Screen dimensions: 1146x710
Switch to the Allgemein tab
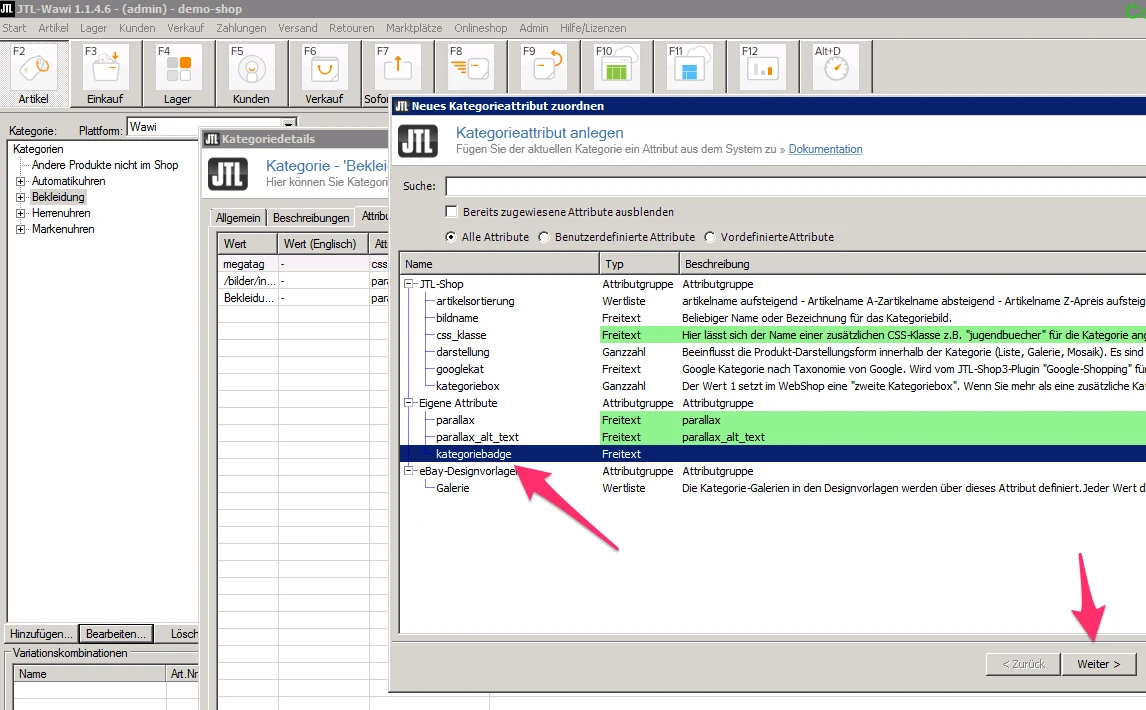point(238,218)
